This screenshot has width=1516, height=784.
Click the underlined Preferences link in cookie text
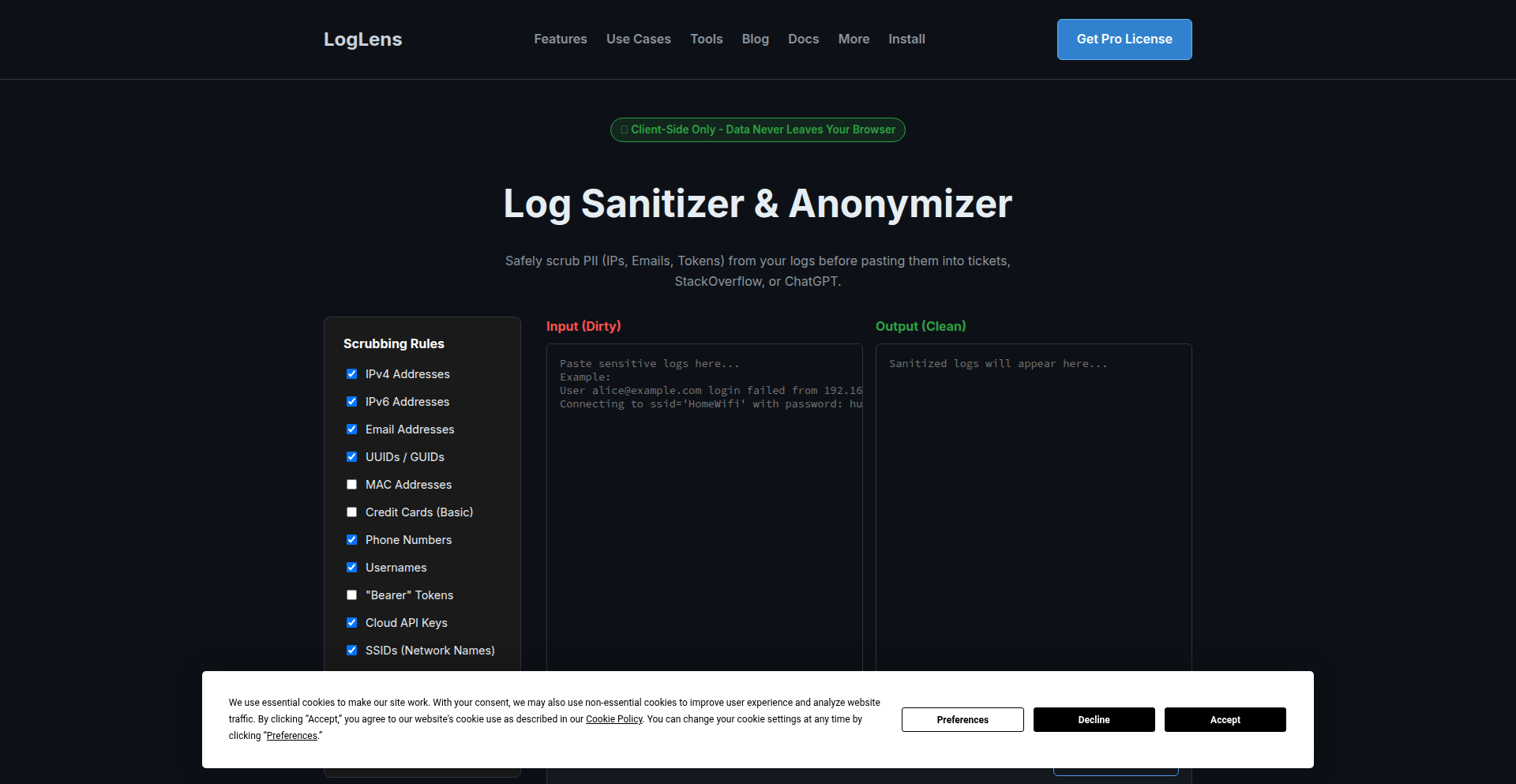pos(292,736)
